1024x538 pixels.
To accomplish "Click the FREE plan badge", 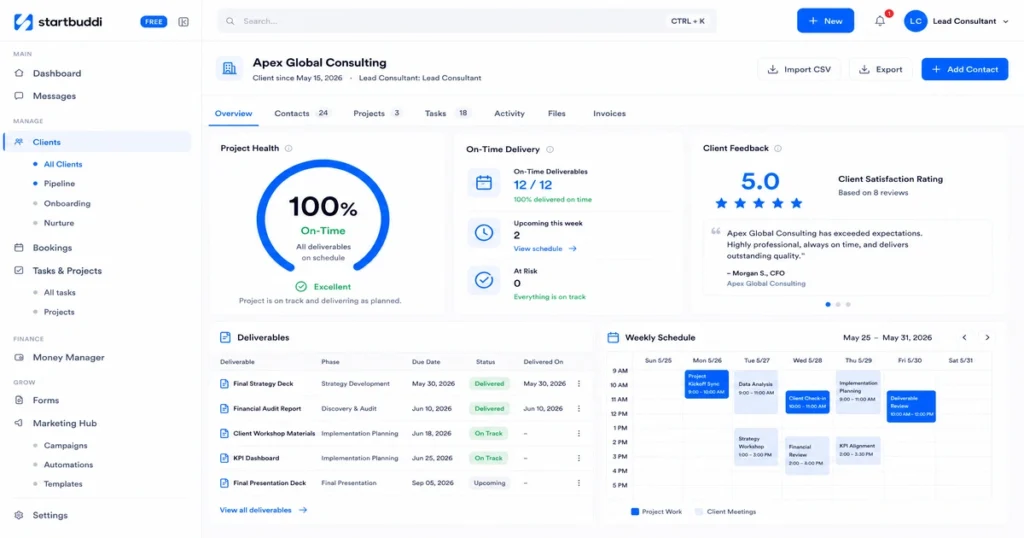I will coord(153,22).
